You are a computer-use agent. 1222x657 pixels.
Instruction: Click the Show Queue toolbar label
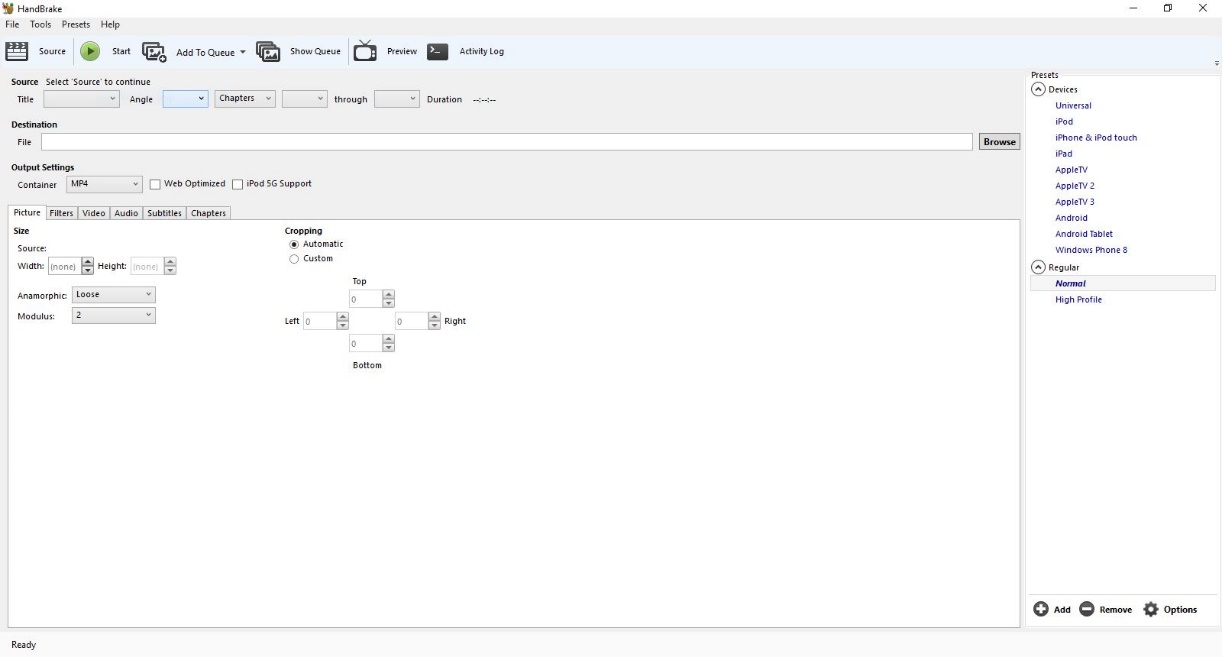click(315, 52)
